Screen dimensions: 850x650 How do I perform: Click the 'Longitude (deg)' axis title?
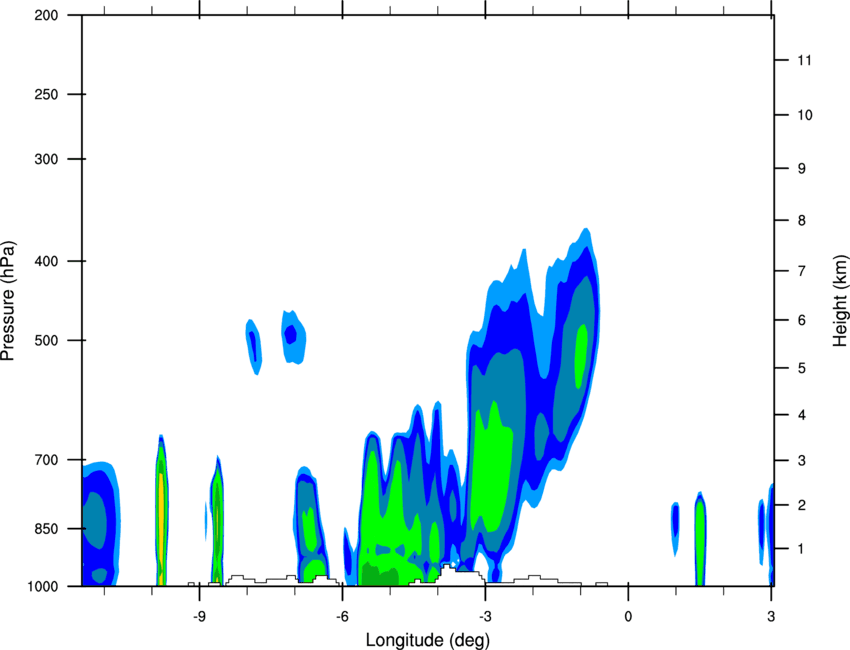428,640
